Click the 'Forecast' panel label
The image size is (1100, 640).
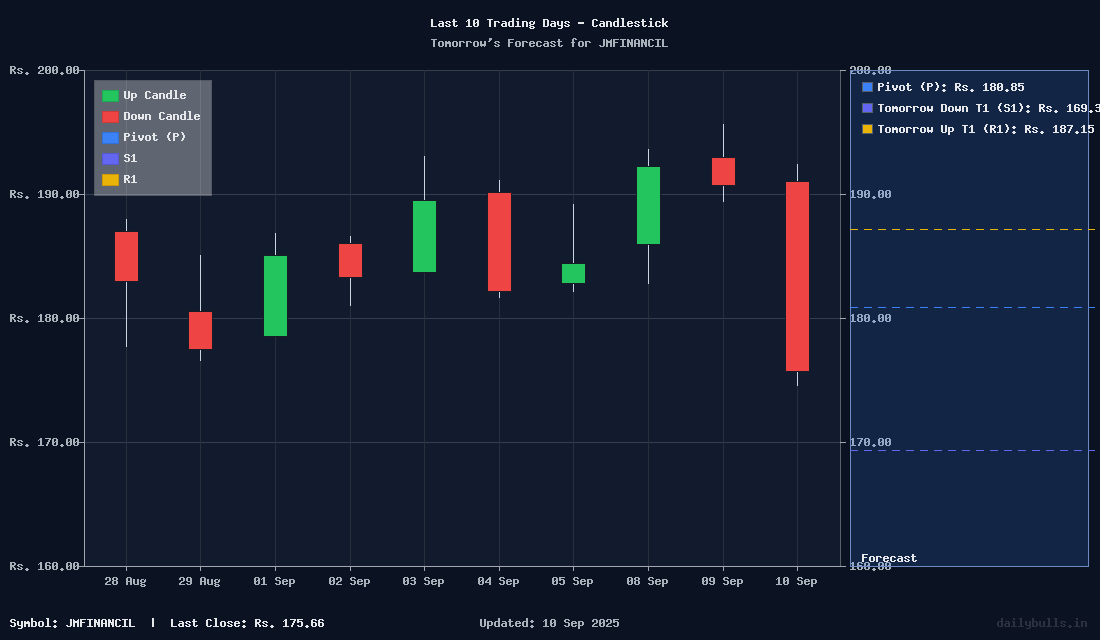[889, 558]
